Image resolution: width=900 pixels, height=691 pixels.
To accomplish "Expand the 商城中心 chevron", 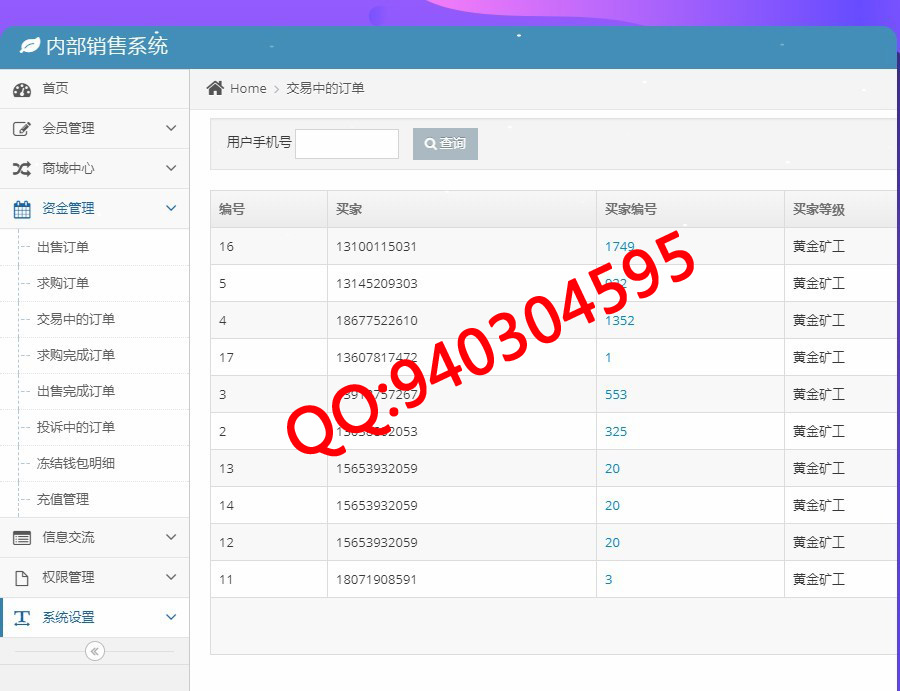I will [x=171, y=169].
